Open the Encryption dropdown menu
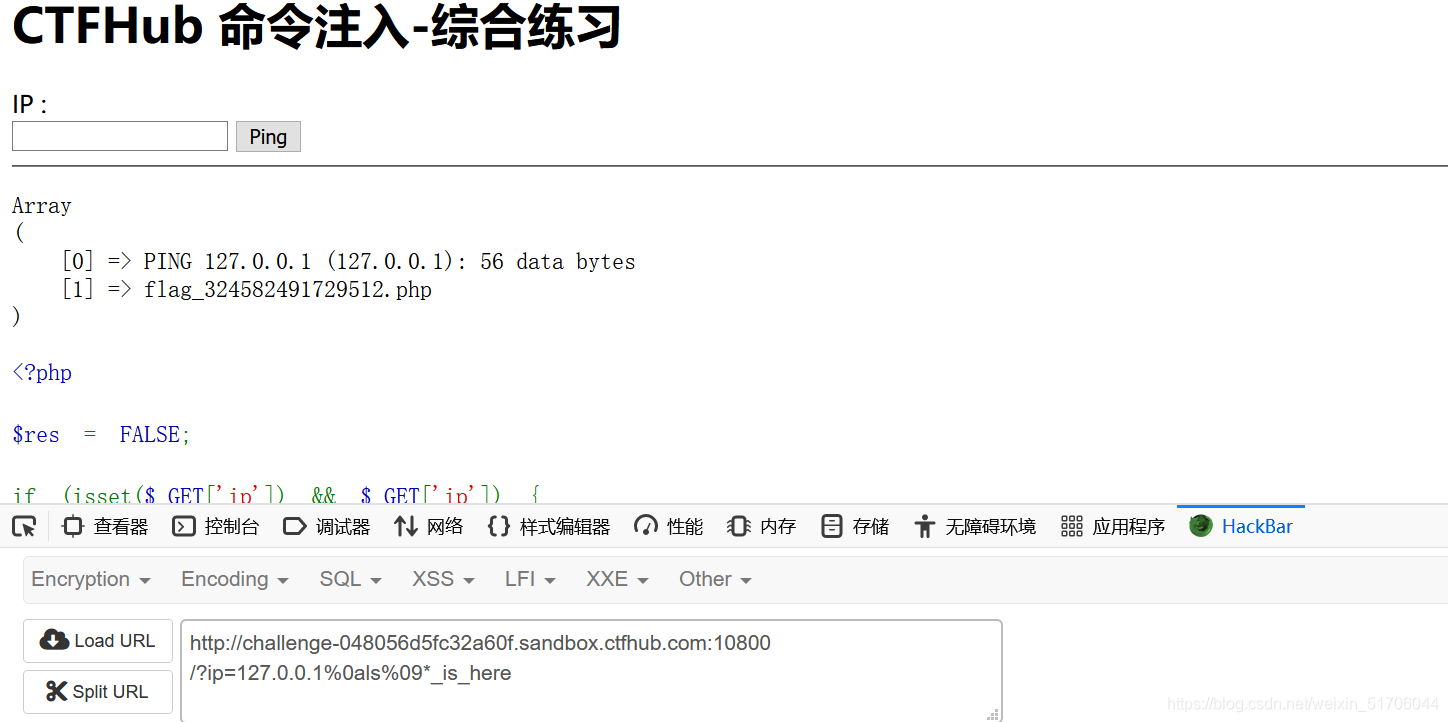This screenshot has height=722, width=1448. pos(91,579)
